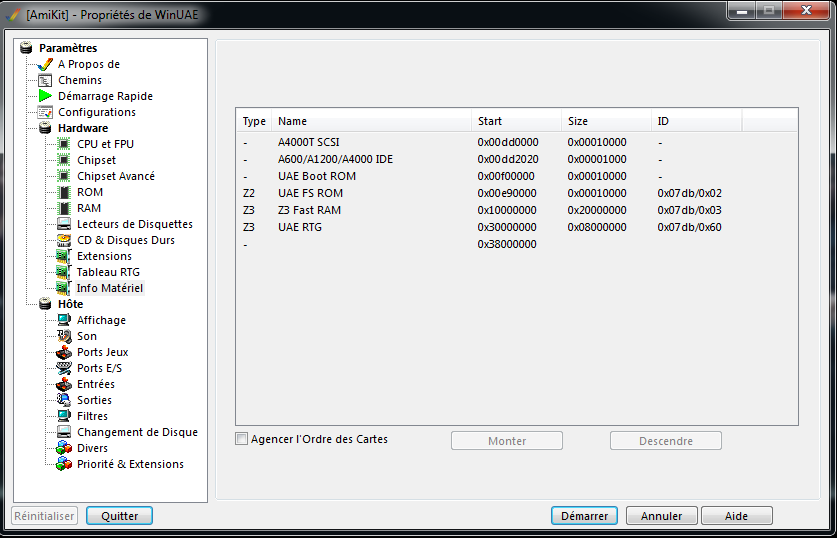Open the Info Matériel page label

point(109,288)
